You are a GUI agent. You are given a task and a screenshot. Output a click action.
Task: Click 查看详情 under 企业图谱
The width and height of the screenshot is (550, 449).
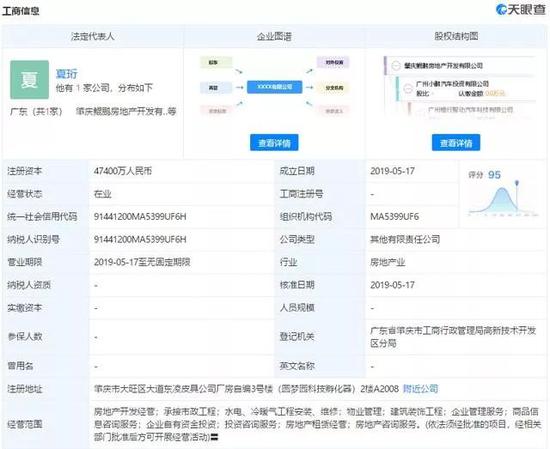[x=274, y=143]
